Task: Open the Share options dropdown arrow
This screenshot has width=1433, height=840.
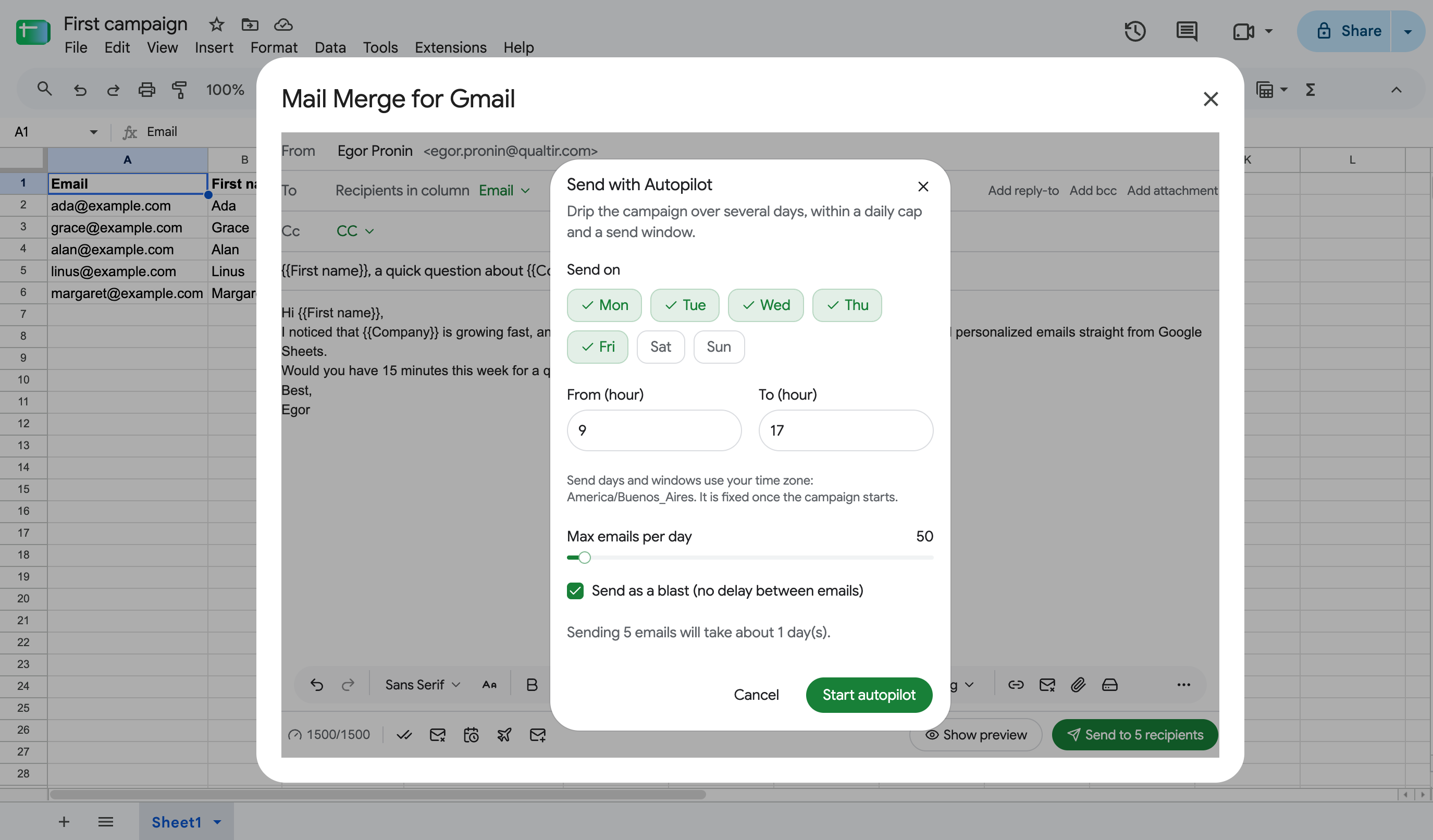Action: 1408,31
